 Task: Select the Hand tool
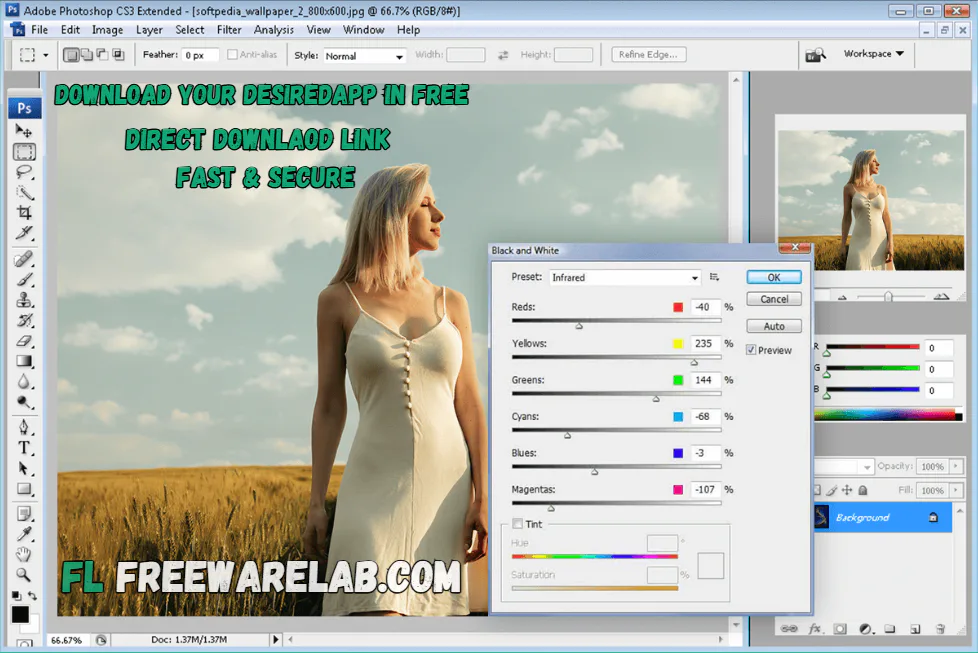coord(24,554)
